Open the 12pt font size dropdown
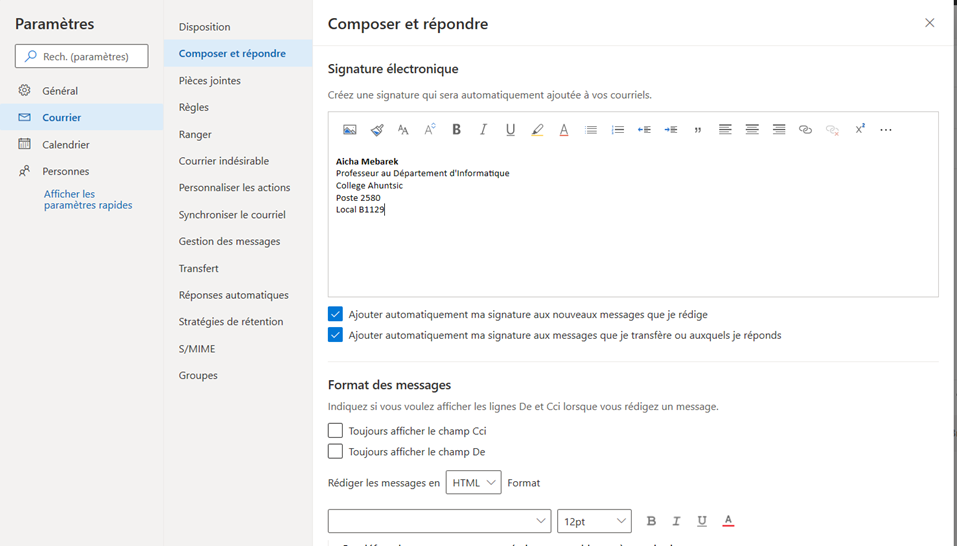This screenshot has height=546, width=957. point(594,521)
